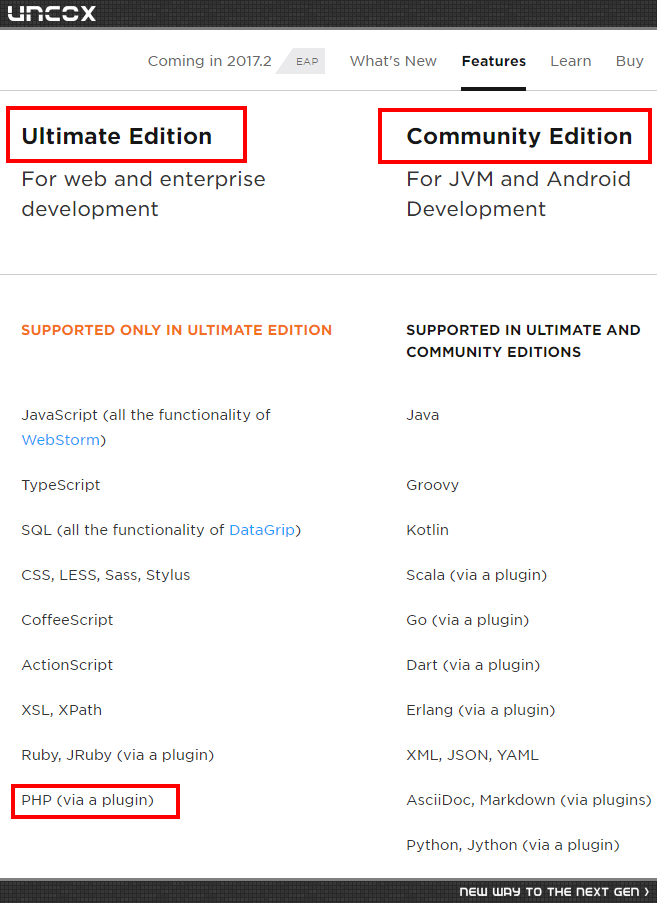The width and height of the screenshot is (657, 903).
Task: Click the Kotlin list entry
Action: [x=427, y=530]
